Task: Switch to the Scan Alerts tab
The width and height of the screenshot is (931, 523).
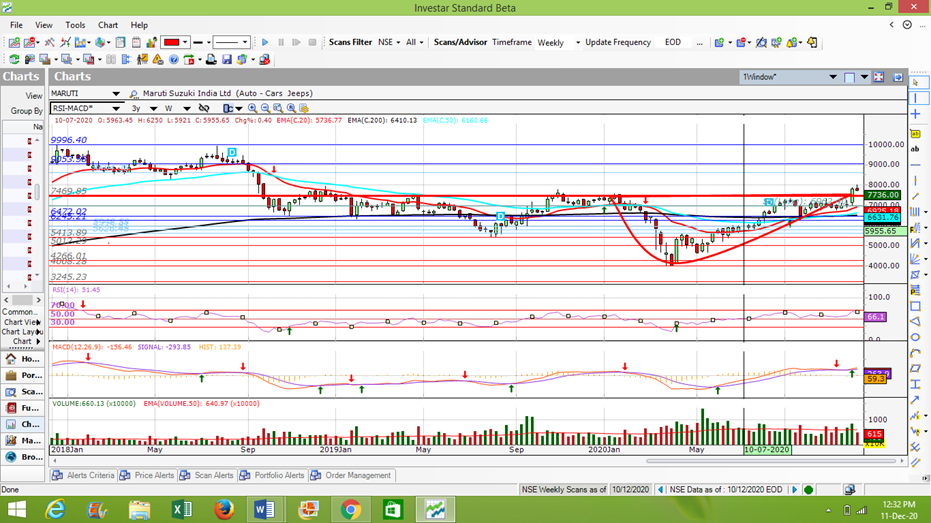Action: tap(207, 476)
